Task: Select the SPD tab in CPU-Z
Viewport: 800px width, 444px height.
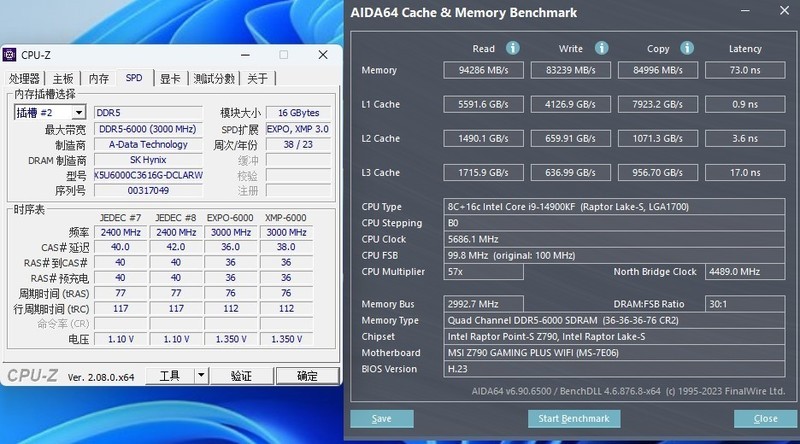Action: (134, 78)
